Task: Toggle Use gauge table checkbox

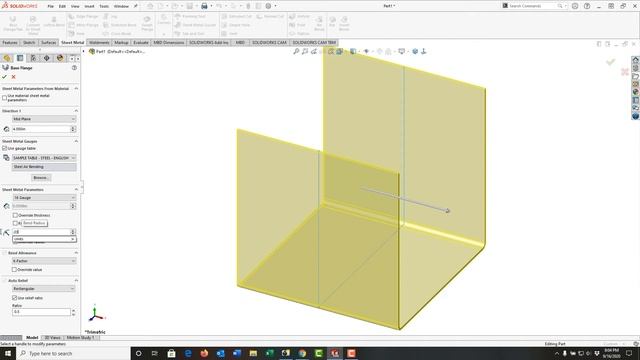Action: point(4,148)
